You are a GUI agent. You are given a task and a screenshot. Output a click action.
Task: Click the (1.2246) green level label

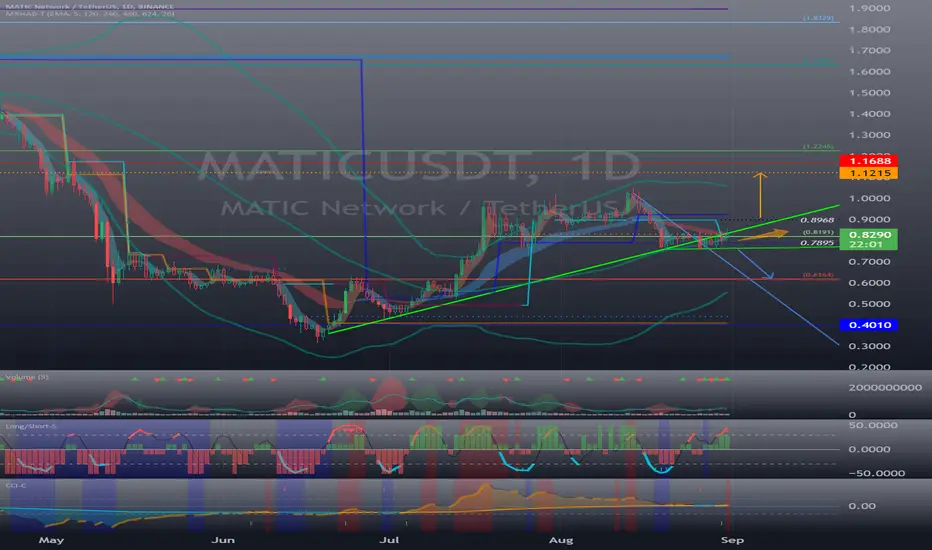click(818, 146)
